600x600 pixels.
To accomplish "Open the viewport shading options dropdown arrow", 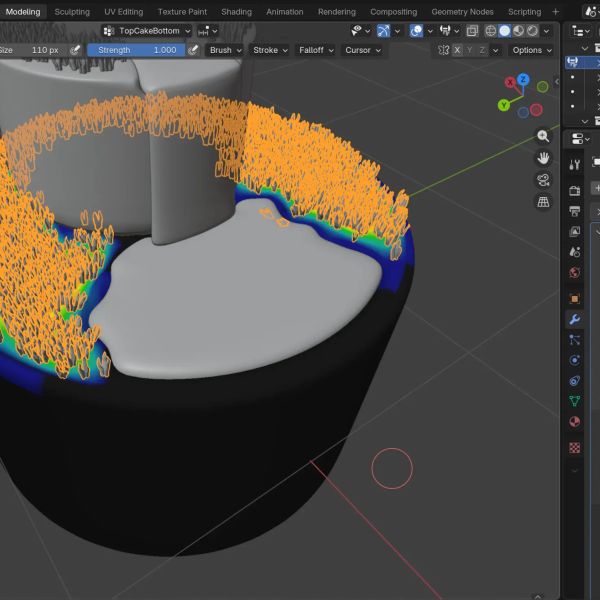I will 546,31.
